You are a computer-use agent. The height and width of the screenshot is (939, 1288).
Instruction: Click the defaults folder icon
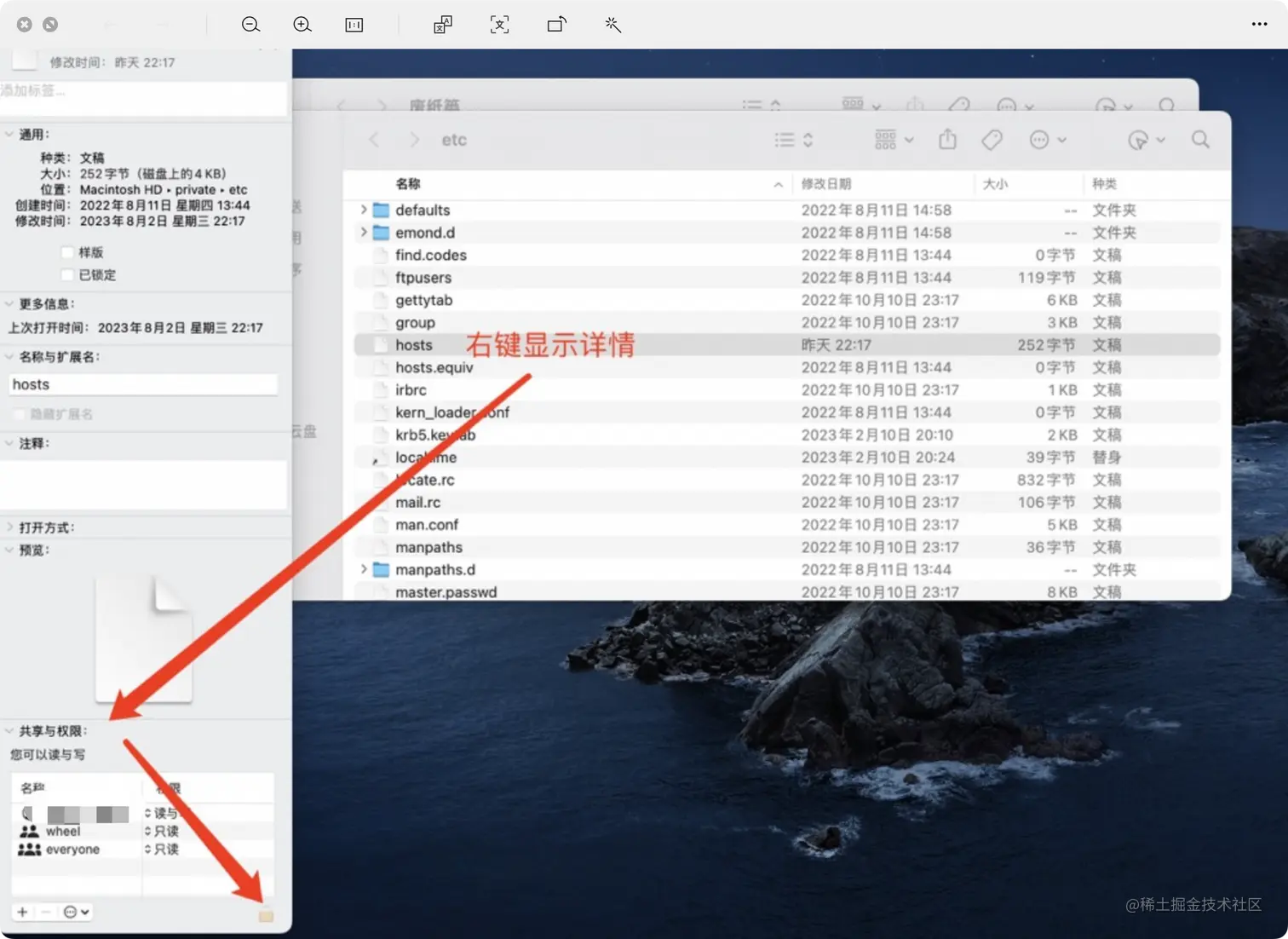[x=381, y=210]
